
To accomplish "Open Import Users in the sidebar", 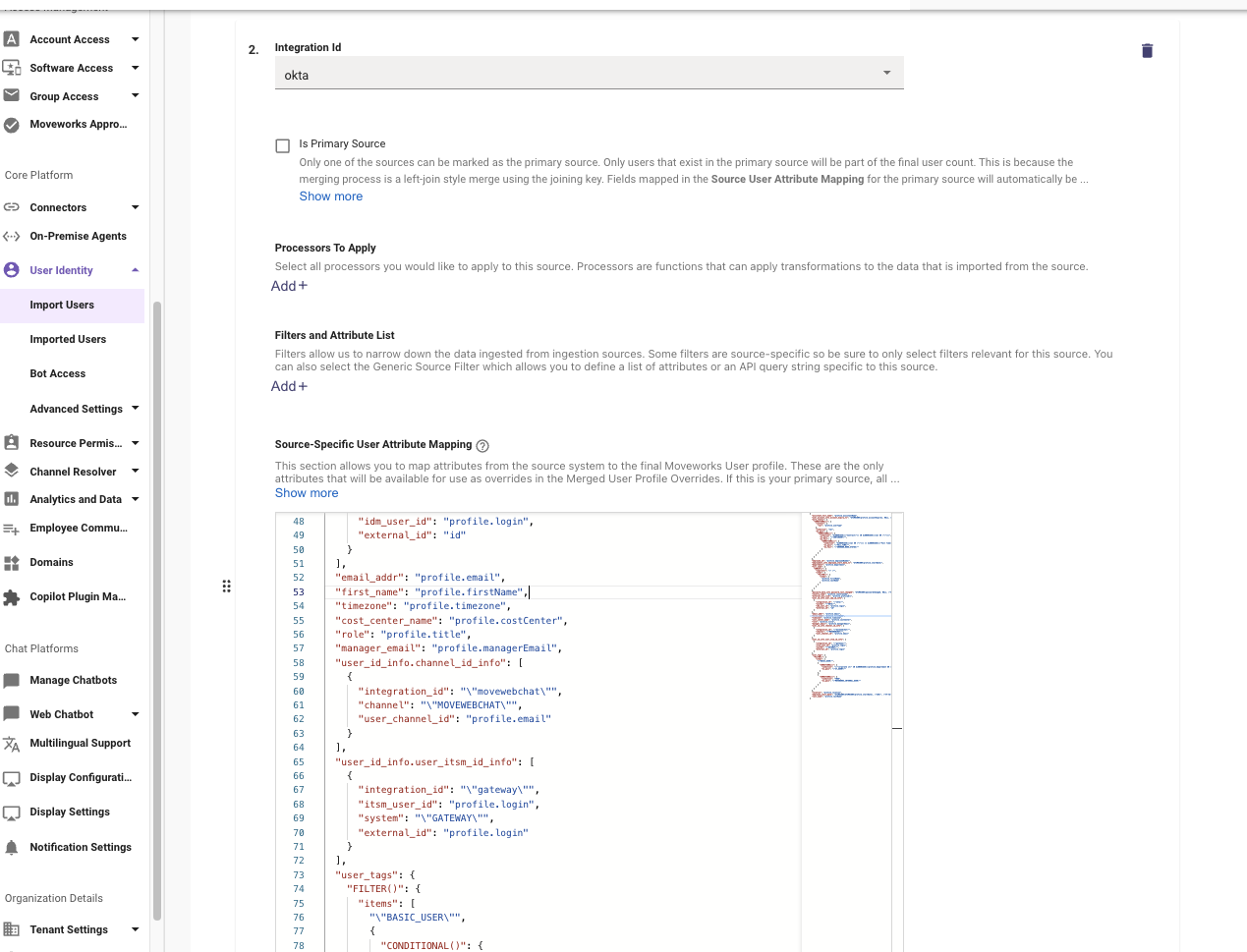I will coord(72,306).
